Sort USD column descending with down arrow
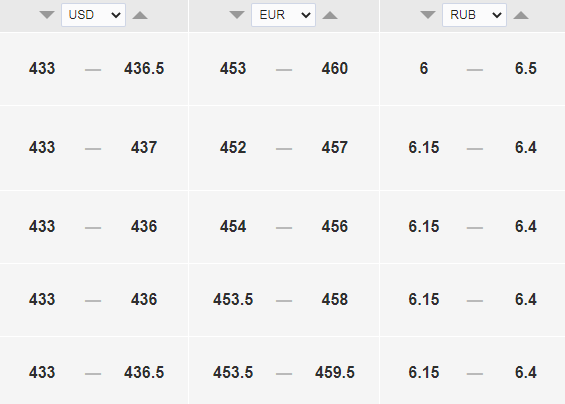Viewport: 565px width, 404px height. point(47,15)
